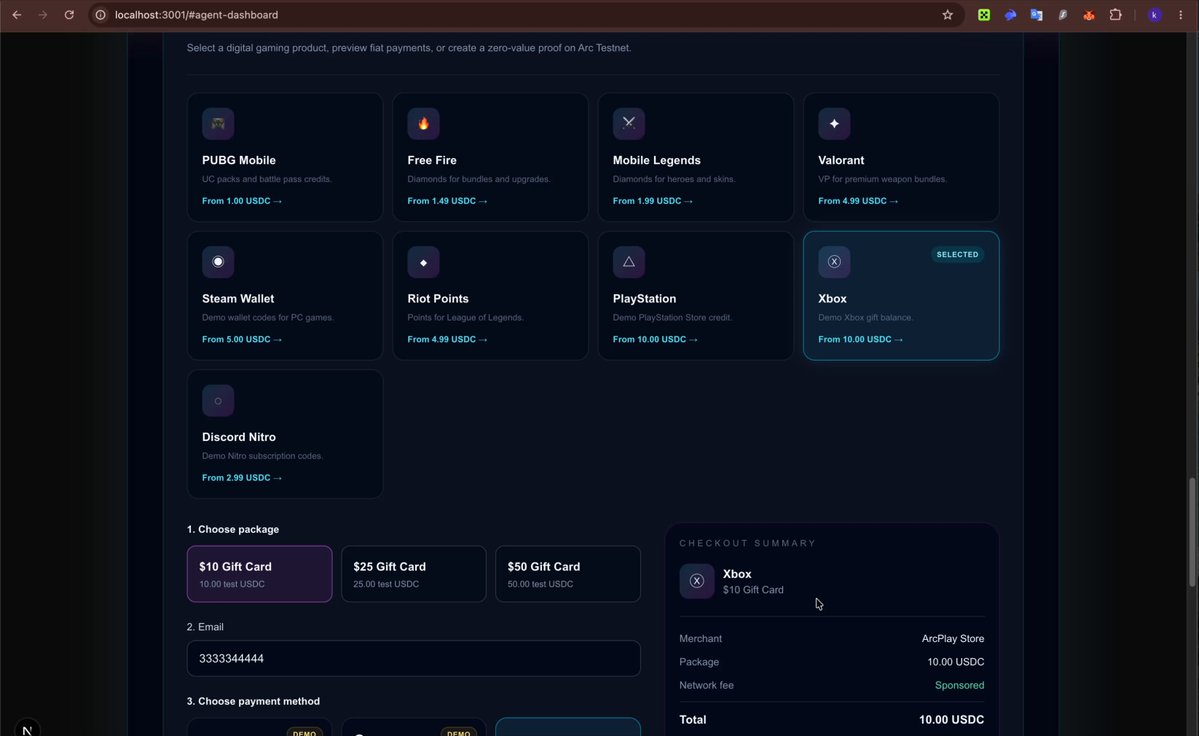The width and height of the screenshot is (1199, 736).
Task: Open Mobile Legends From 1.99 USDC link
Action: 652,201
